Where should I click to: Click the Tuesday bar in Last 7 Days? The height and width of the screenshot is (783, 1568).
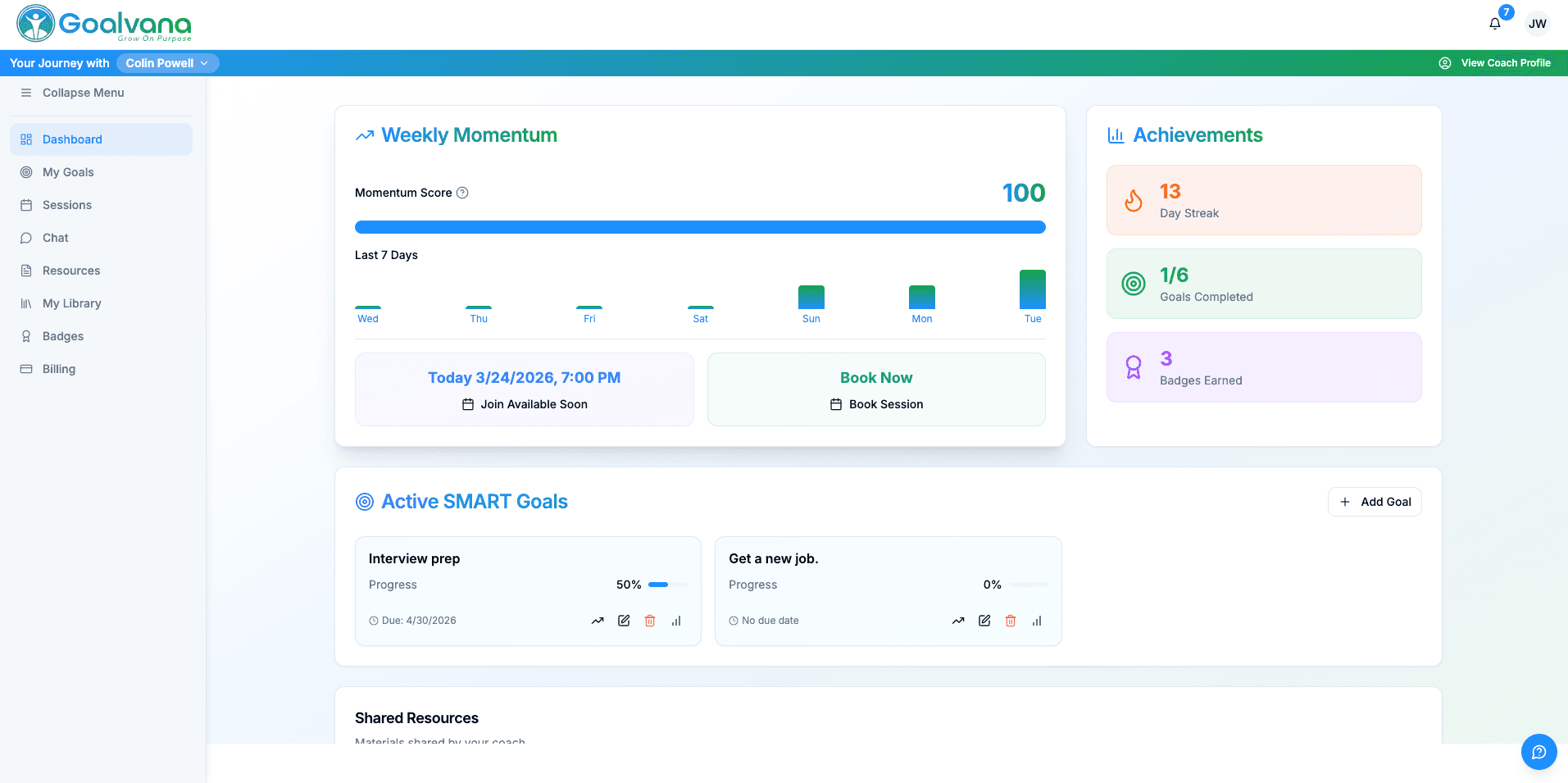pyautogui.click(x=1032, y=290)
